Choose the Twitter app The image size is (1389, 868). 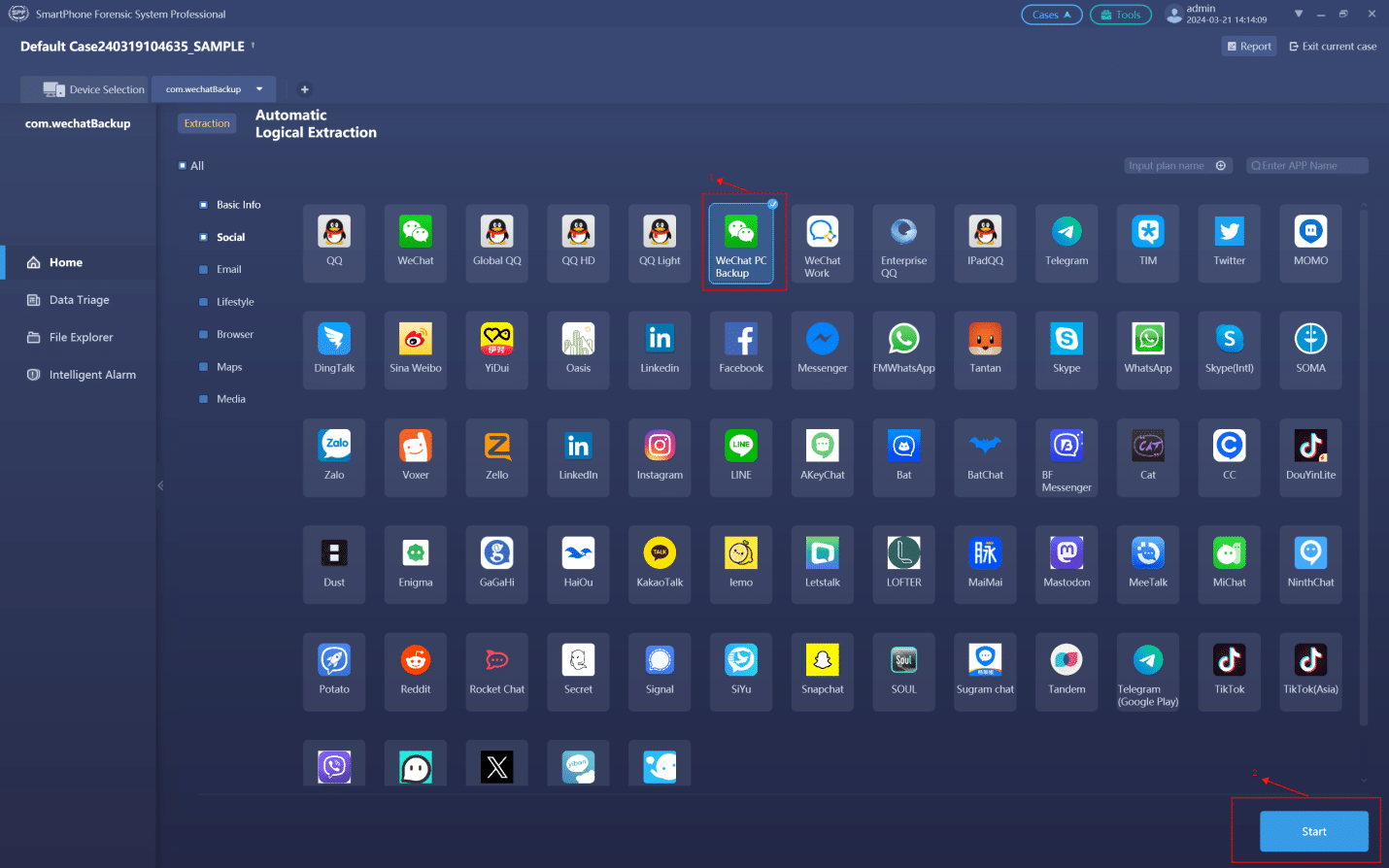1230,244
